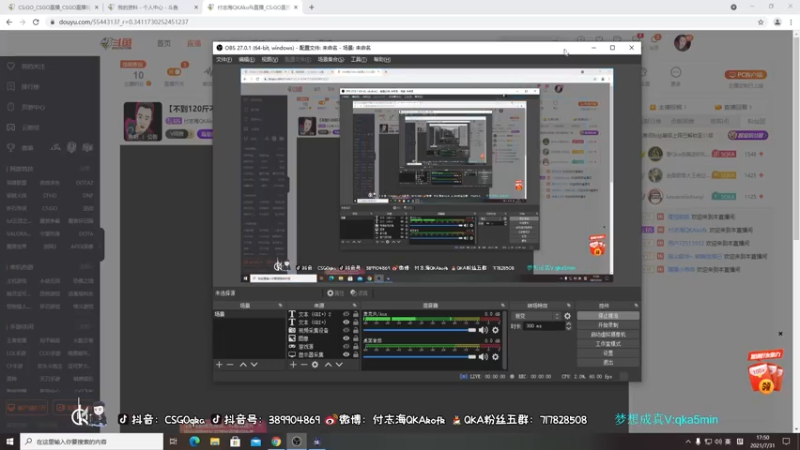Toggle visibility of the Image source
Image resolution: width=800 pixels, height=450 pixels.
click(346, 338)
